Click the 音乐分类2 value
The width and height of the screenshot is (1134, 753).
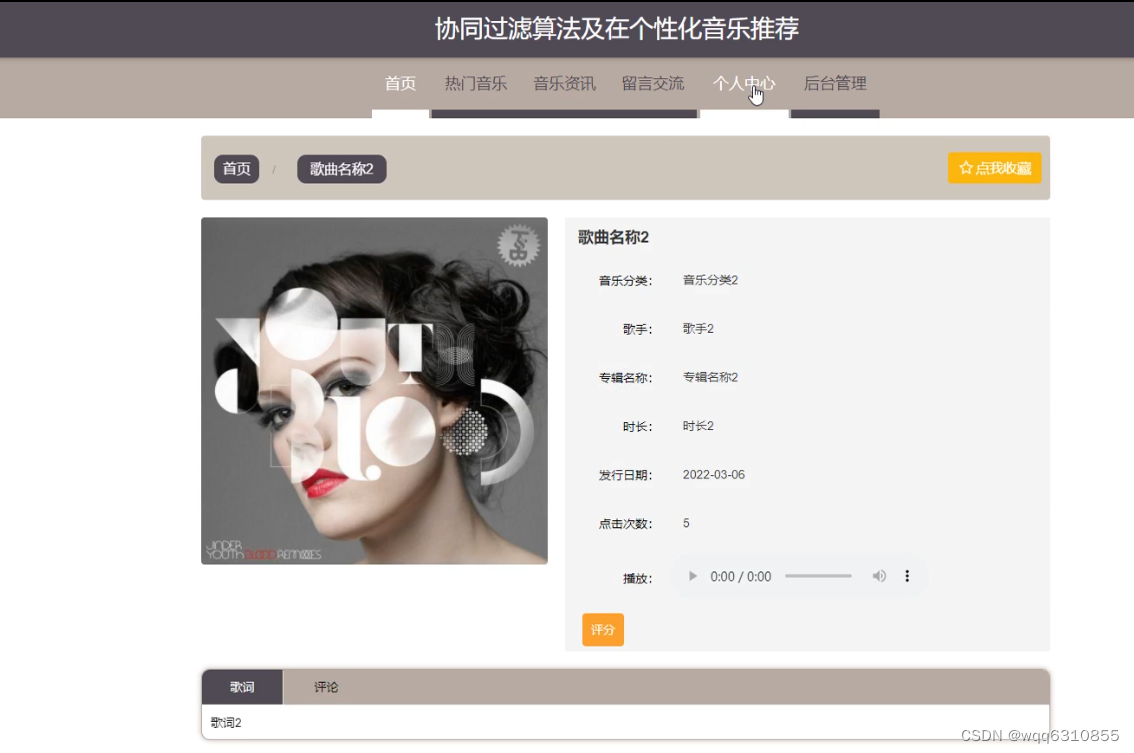[710, 280]
